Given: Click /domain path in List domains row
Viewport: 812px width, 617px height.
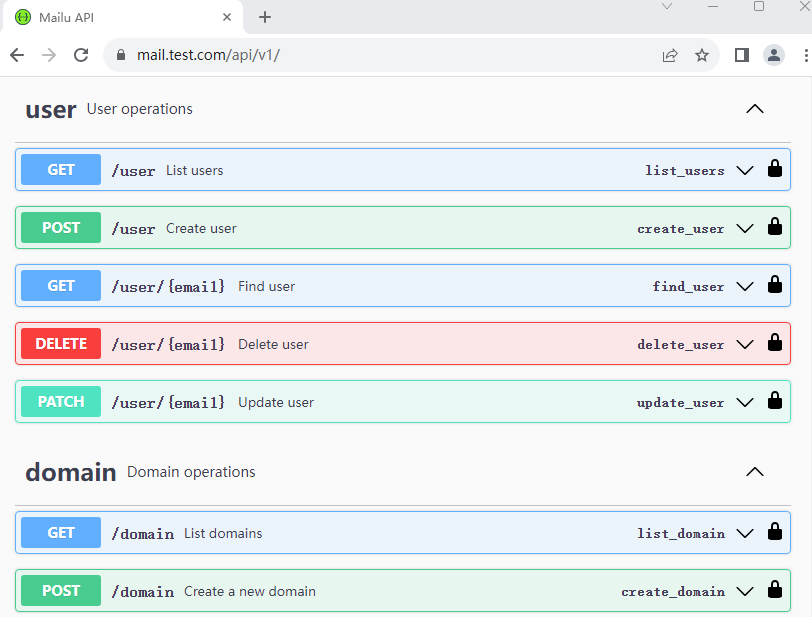Looking at the screenshot, I should 143,534.
